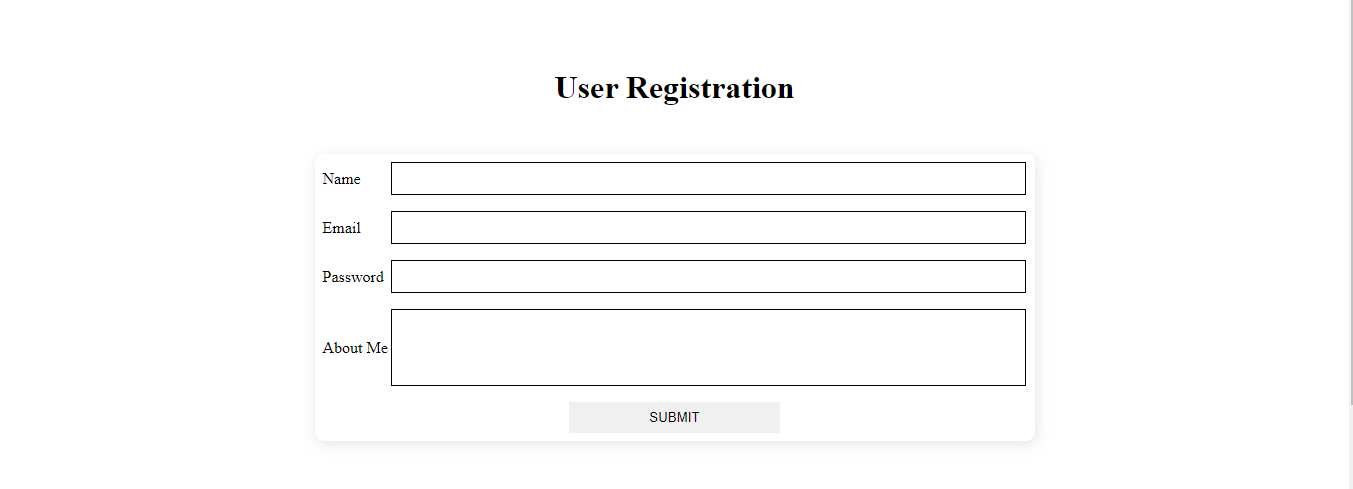1353x489 pixels.
Task: Click blank page area below the form card
Action: 675,468
